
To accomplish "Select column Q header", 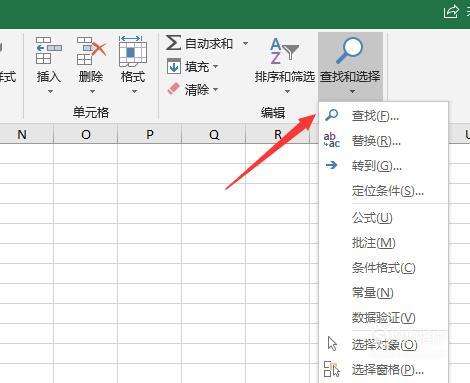I will click(214, 134).
